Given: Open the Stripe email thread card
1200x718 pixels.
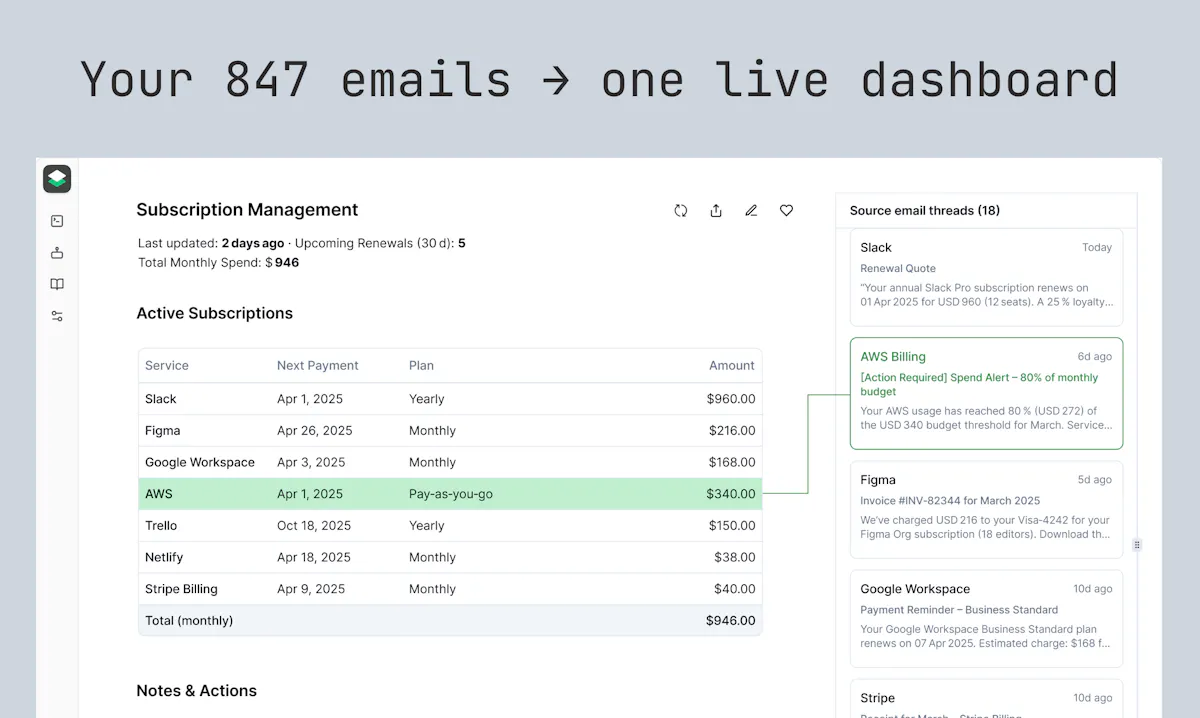Looking at the screenshot, I should 986,699.
